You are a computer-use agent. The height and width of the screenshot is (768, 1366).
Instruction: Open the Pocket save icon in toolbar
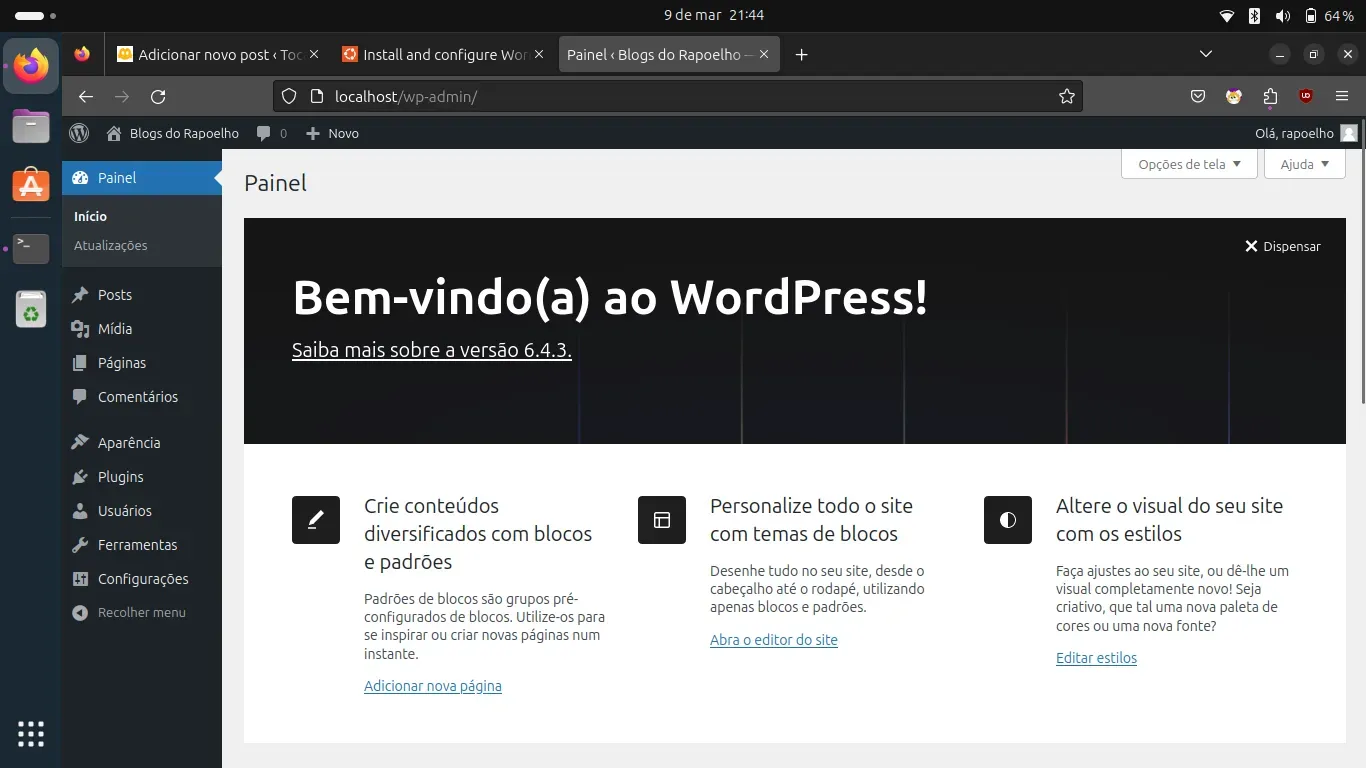1198,97
